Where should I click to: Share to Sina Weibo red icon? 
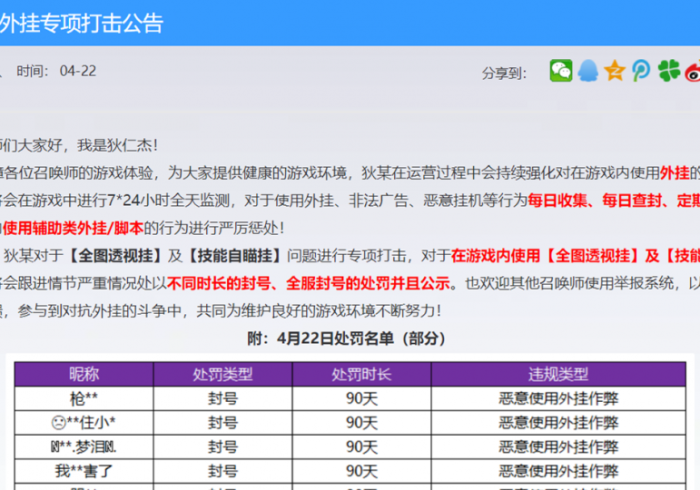tap(692, 71)
